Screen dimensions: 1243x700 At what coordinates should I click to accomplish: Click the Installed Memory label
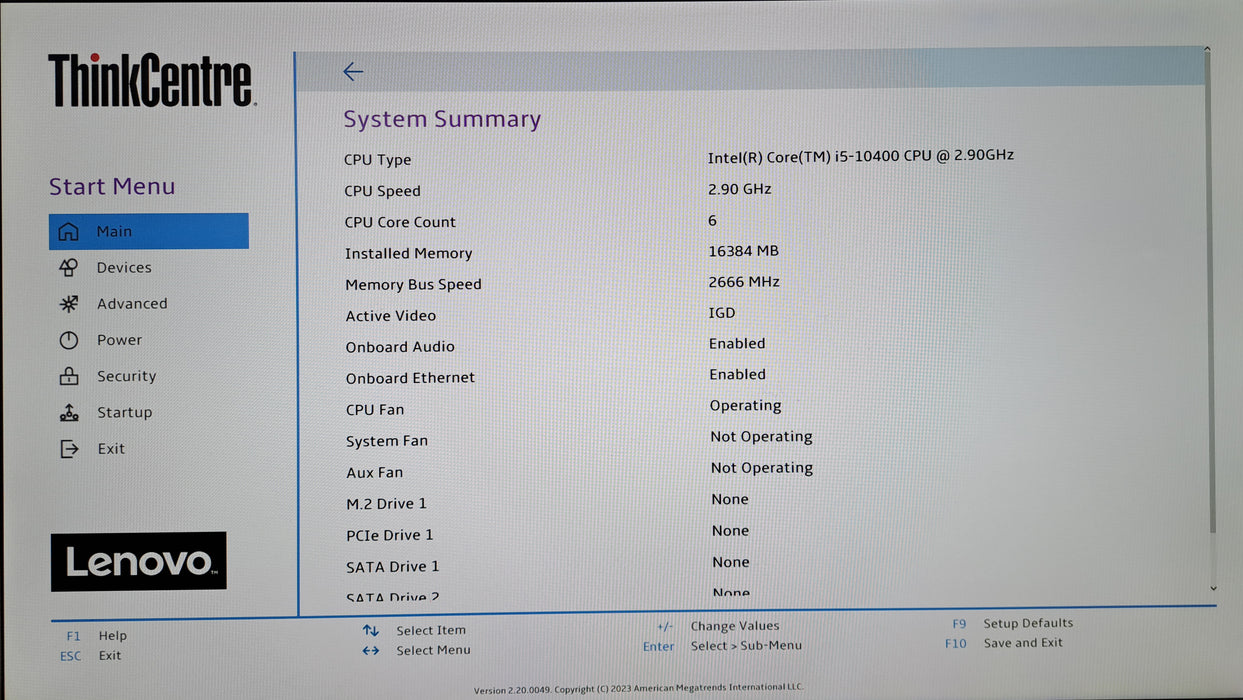pyautogui.click(x=408, y=254)
